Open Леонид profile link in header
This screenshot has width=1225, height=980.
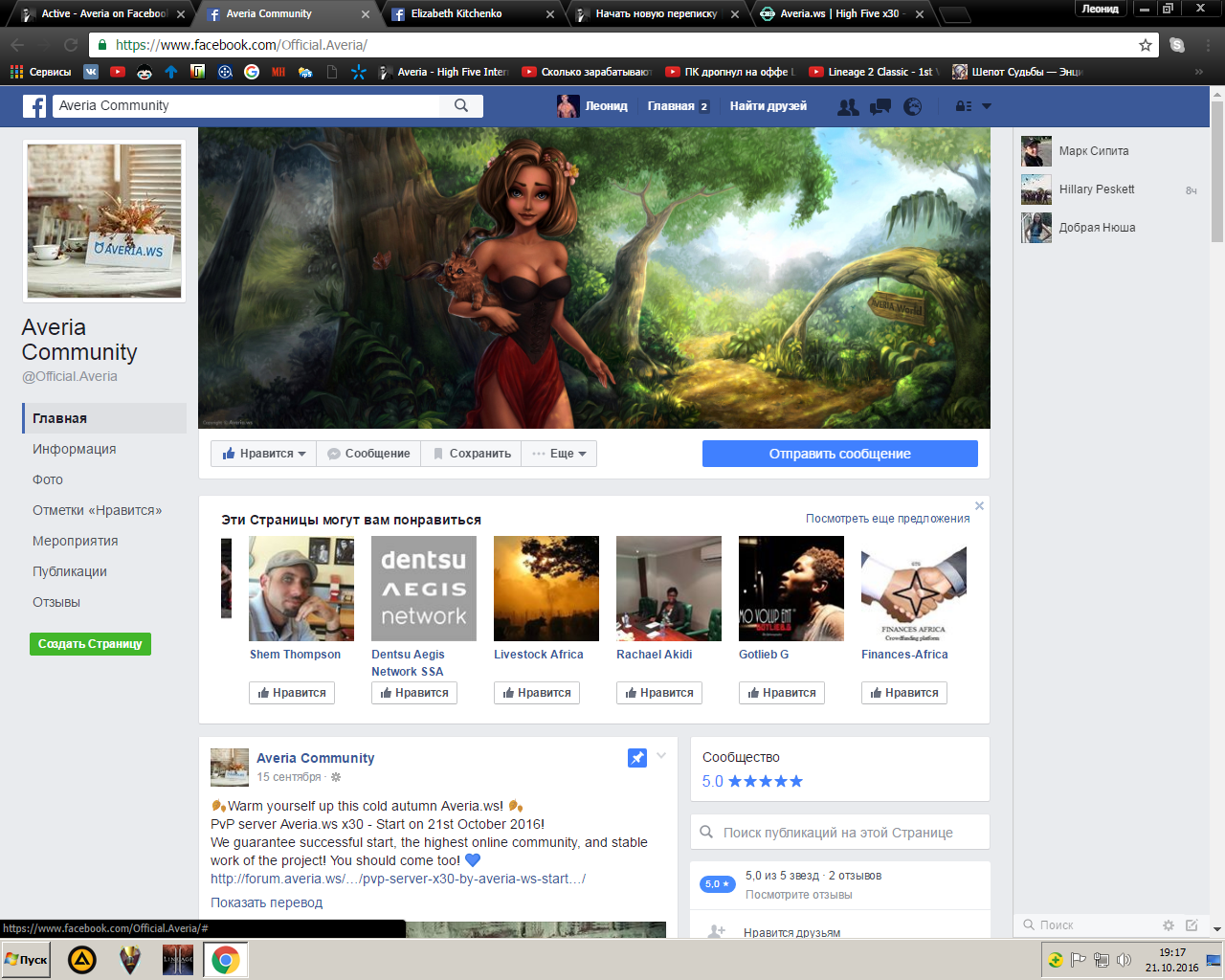tap(592, 106)
